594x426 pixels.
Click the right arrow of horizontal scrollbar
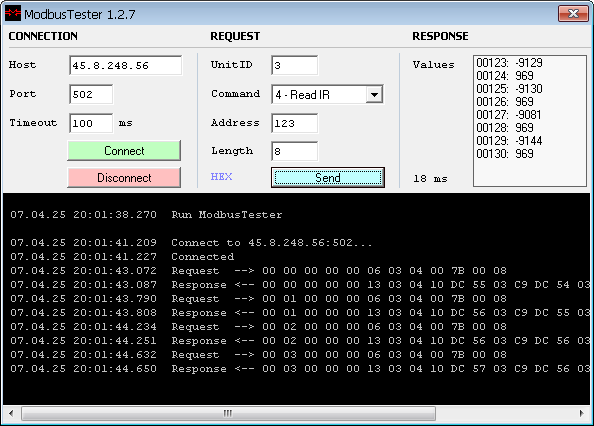[582, 413]
